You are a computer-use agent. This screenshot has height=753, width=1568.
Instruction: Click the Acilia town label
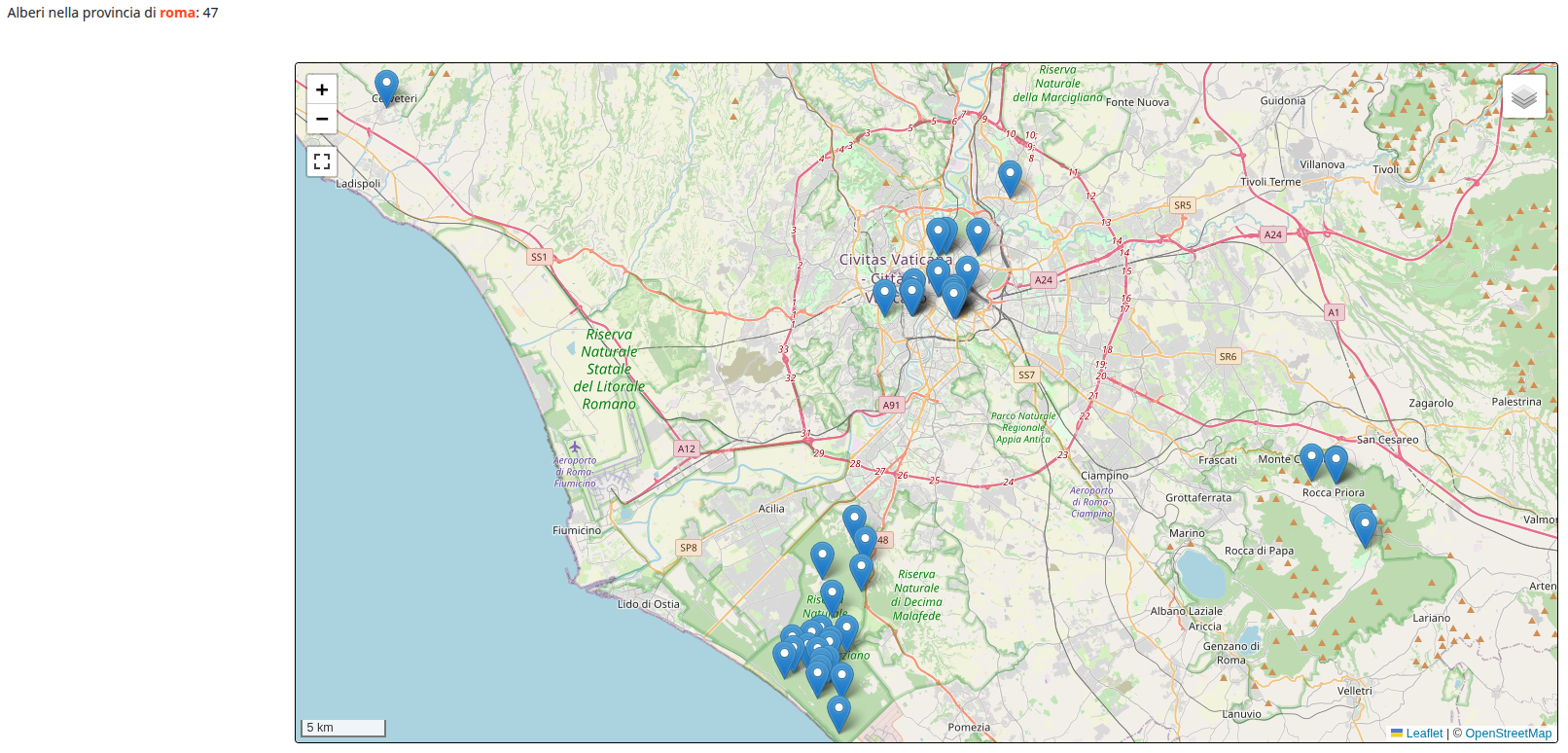coord(771,509)
